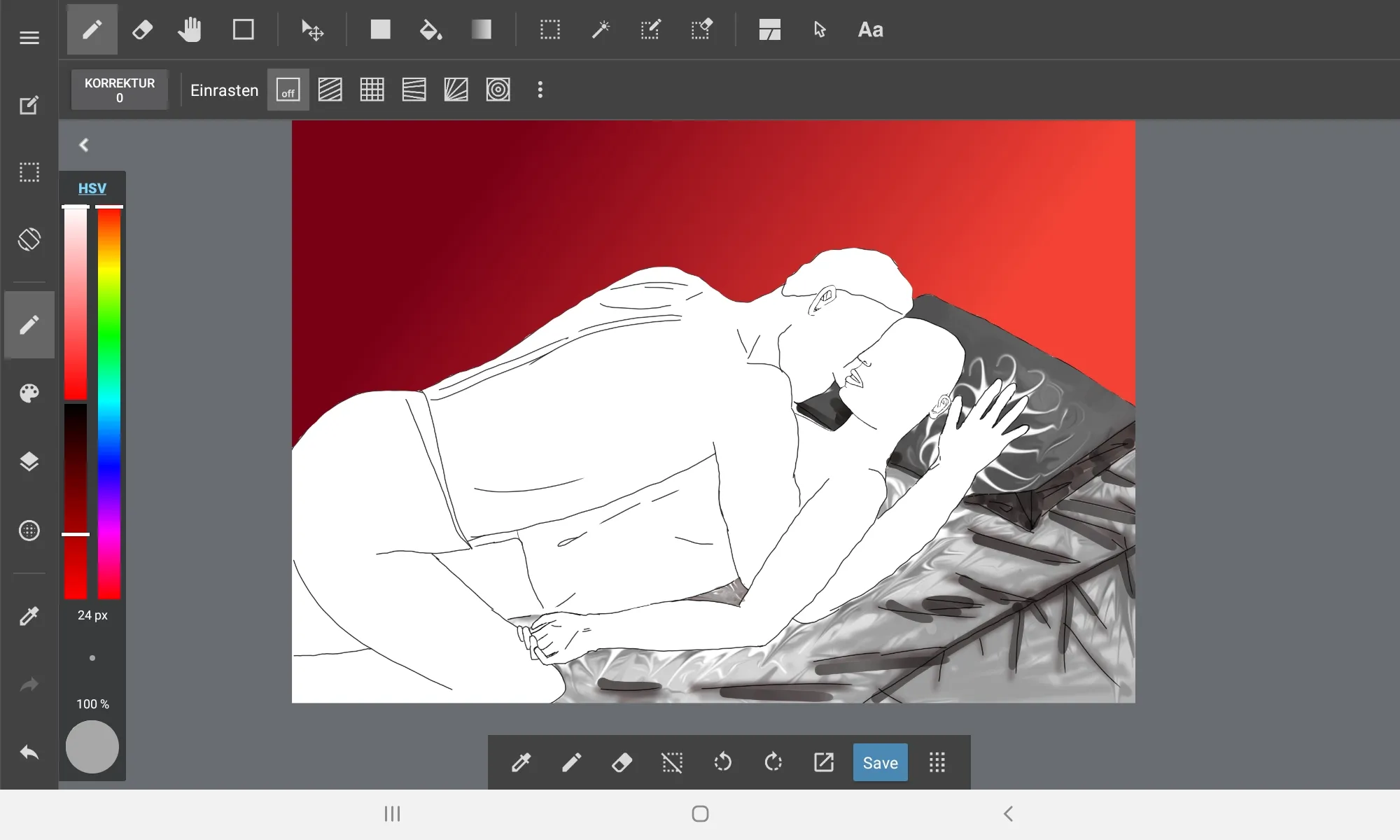
Task: Open the shortcut bar grid menu
Action: tap(937, 762)
